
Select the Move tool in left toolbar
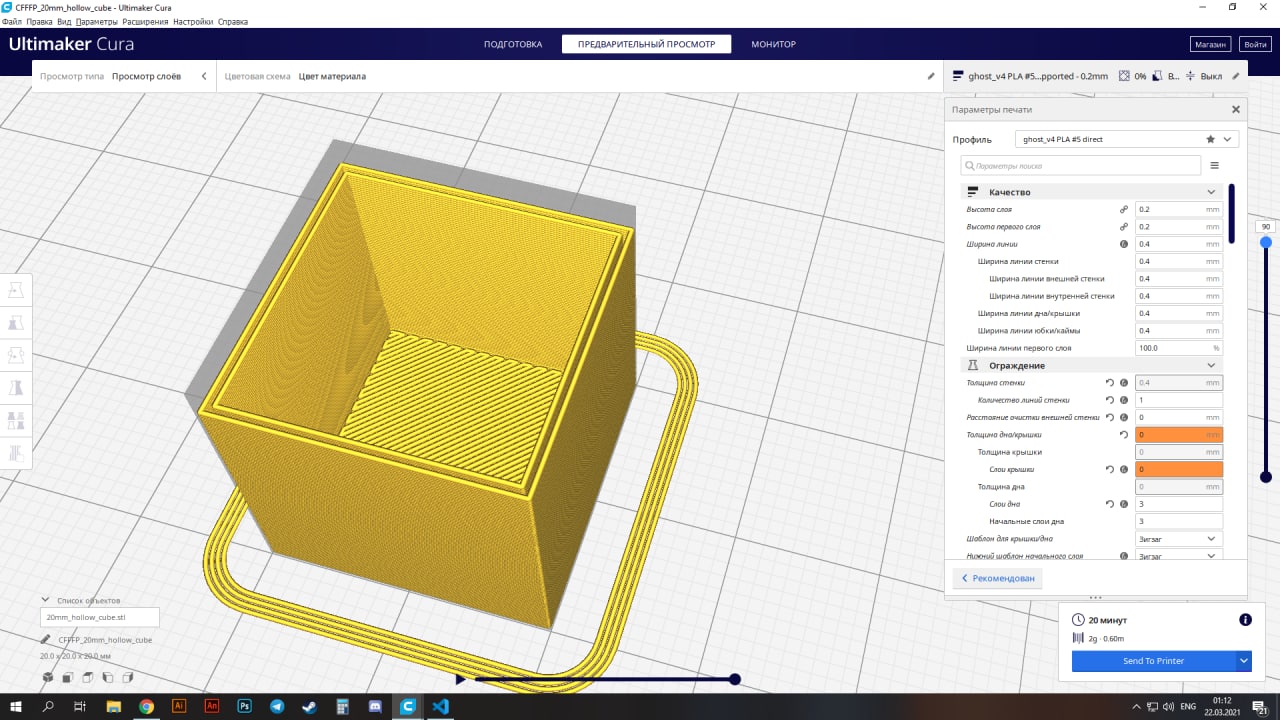[16, 290]
